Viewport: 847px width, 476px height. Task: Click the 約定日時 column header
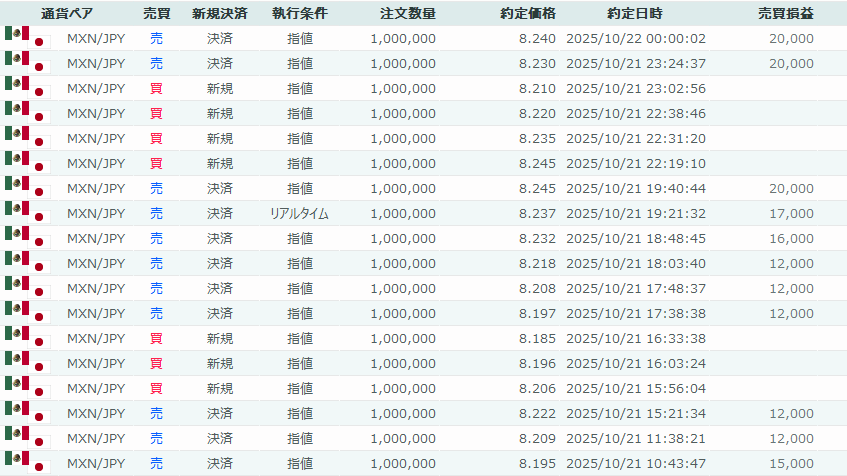pos(634,14)
